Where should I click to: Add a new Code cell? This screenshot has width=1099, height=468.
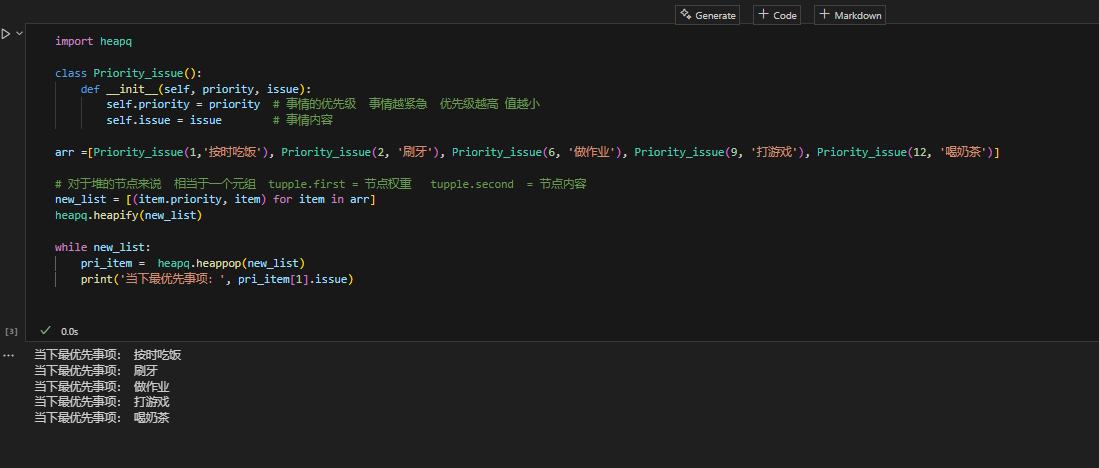[777, 15]
